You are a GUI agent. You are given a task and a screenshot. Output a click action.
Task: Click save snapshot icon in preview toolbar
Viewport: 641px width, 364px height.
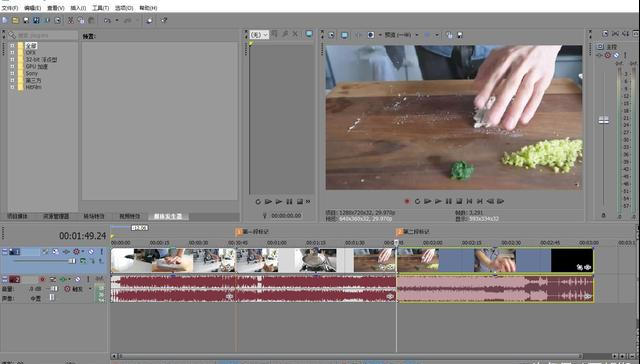pyautogui.click(x=460, y=35)
